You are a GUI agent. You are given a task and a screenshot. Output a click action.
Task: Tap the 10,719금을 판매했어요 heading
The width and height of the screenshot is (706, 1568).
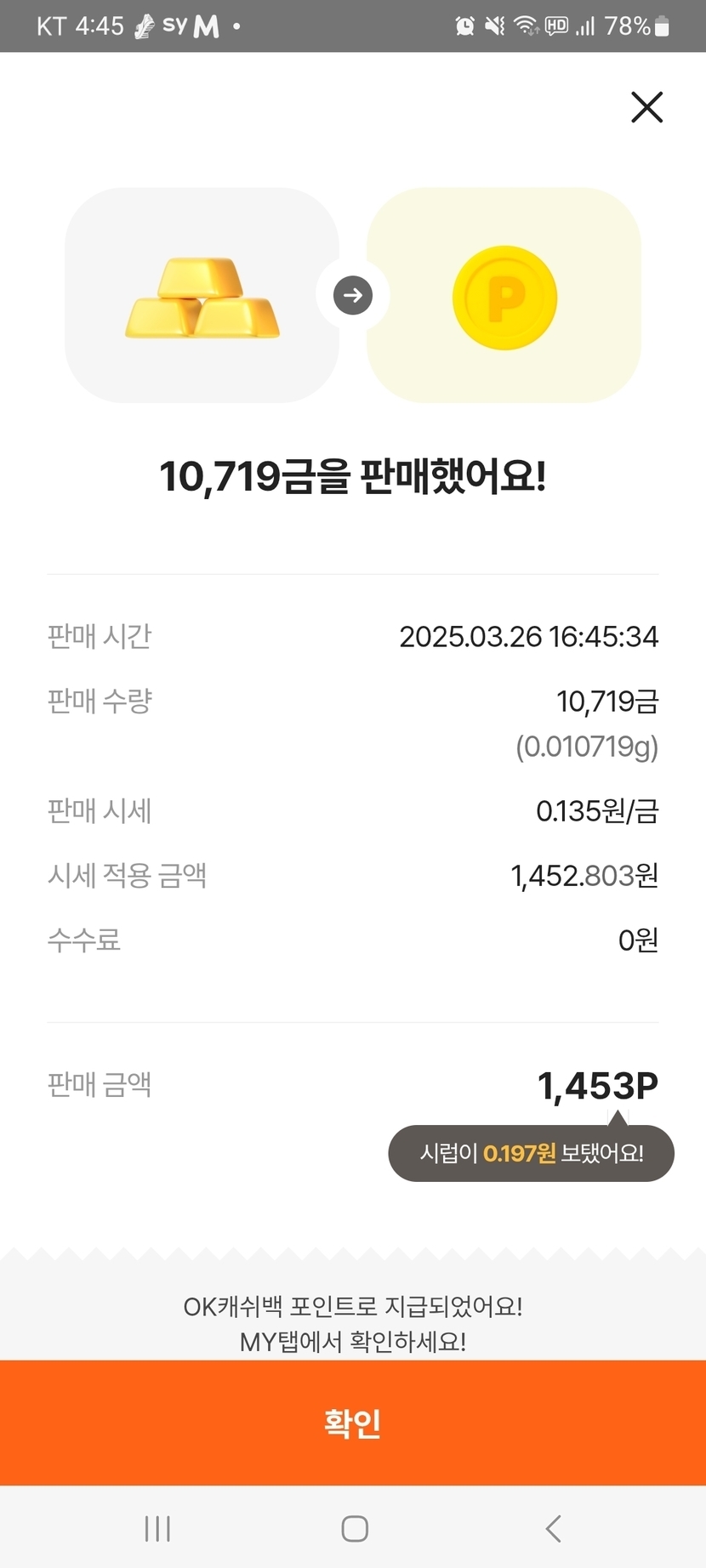click(x=352, y=476)
